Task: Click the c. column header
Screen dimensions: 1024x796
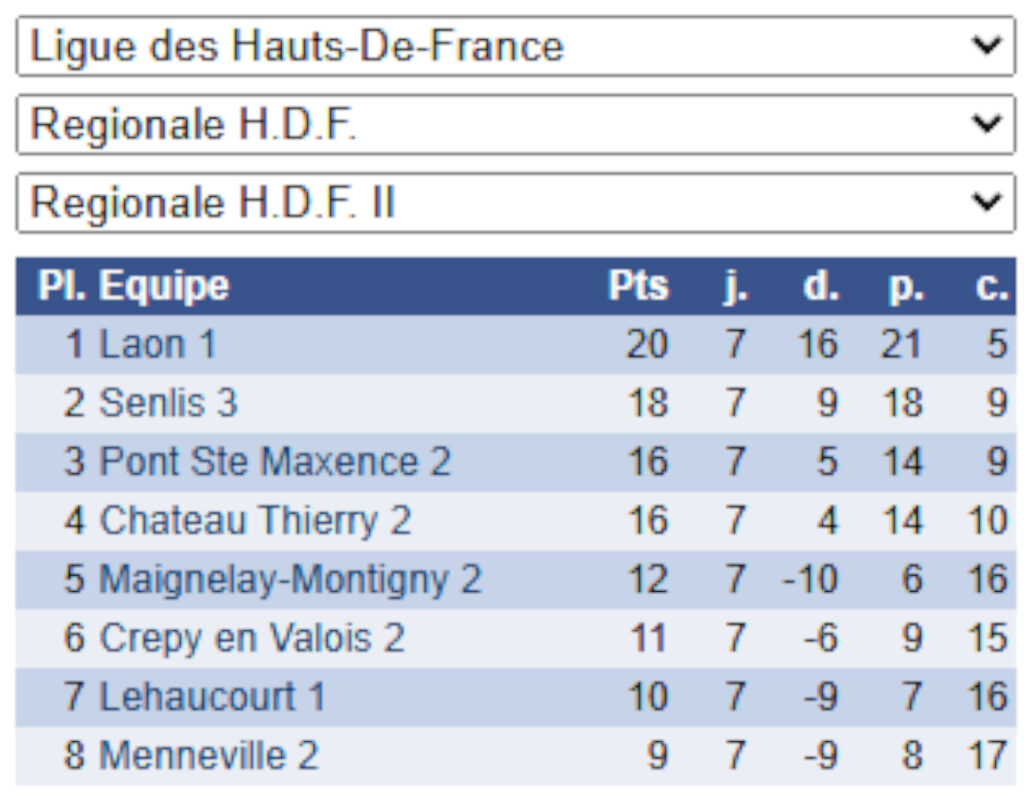Action: pos(990,287)
